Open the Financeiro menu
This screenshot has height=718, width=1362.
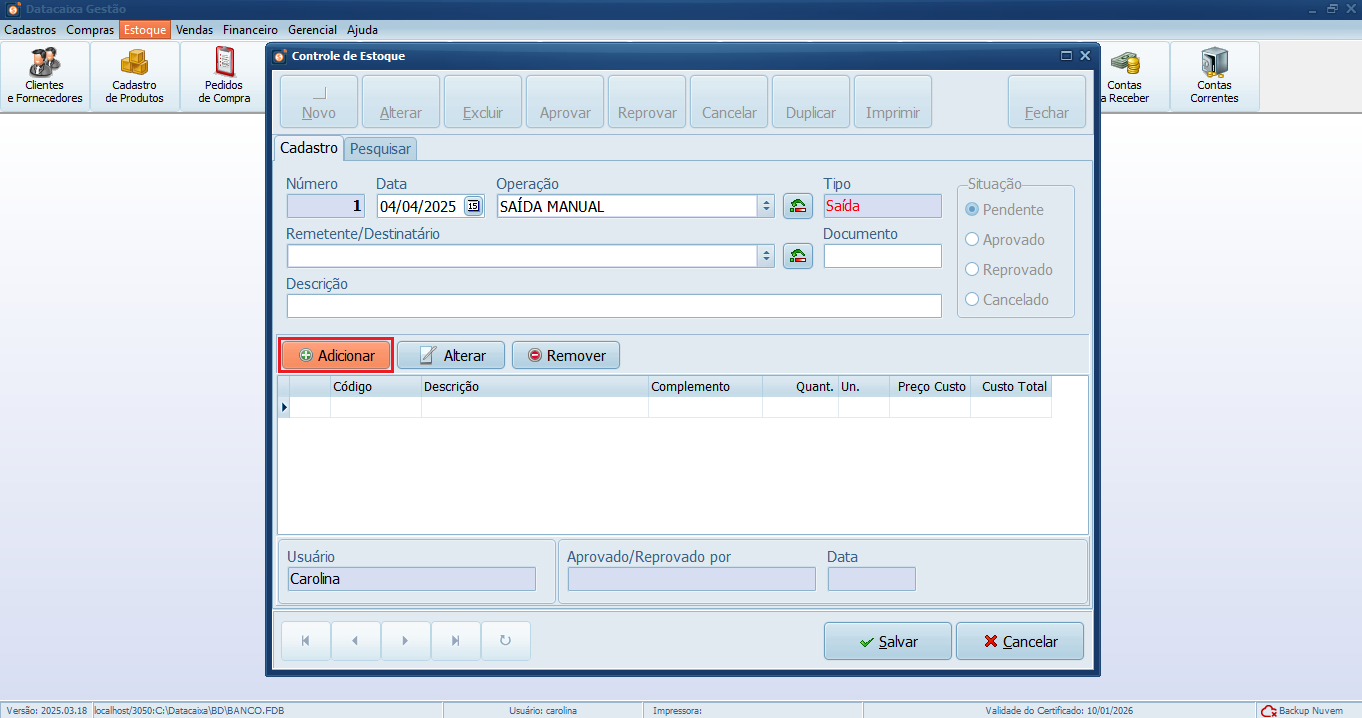250,30
